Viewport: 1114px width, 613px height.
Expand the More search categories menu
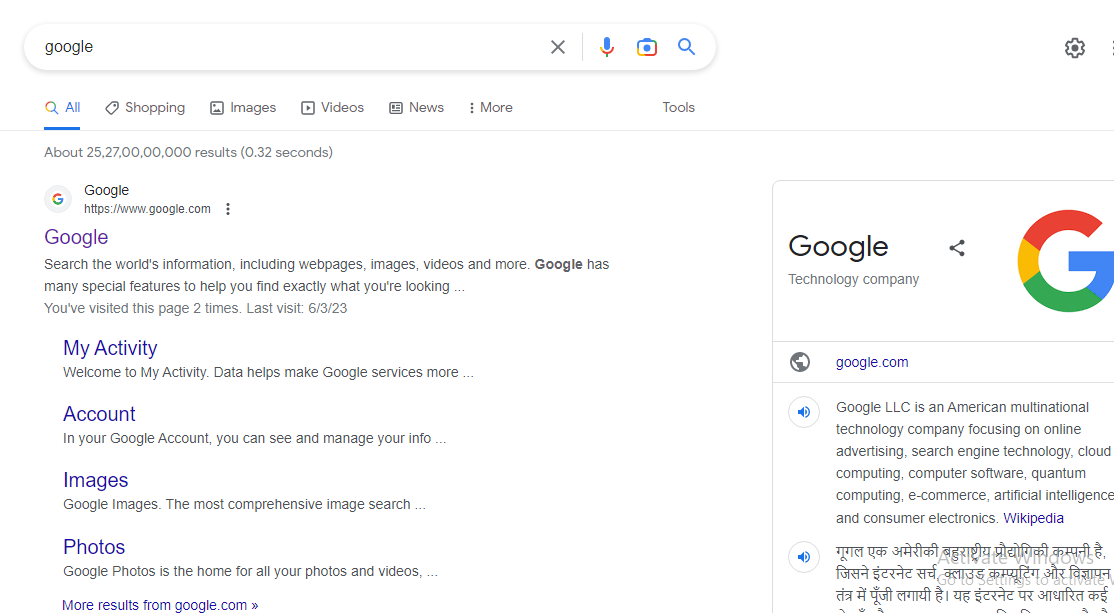pyautogui.click(x=489, y=107)
